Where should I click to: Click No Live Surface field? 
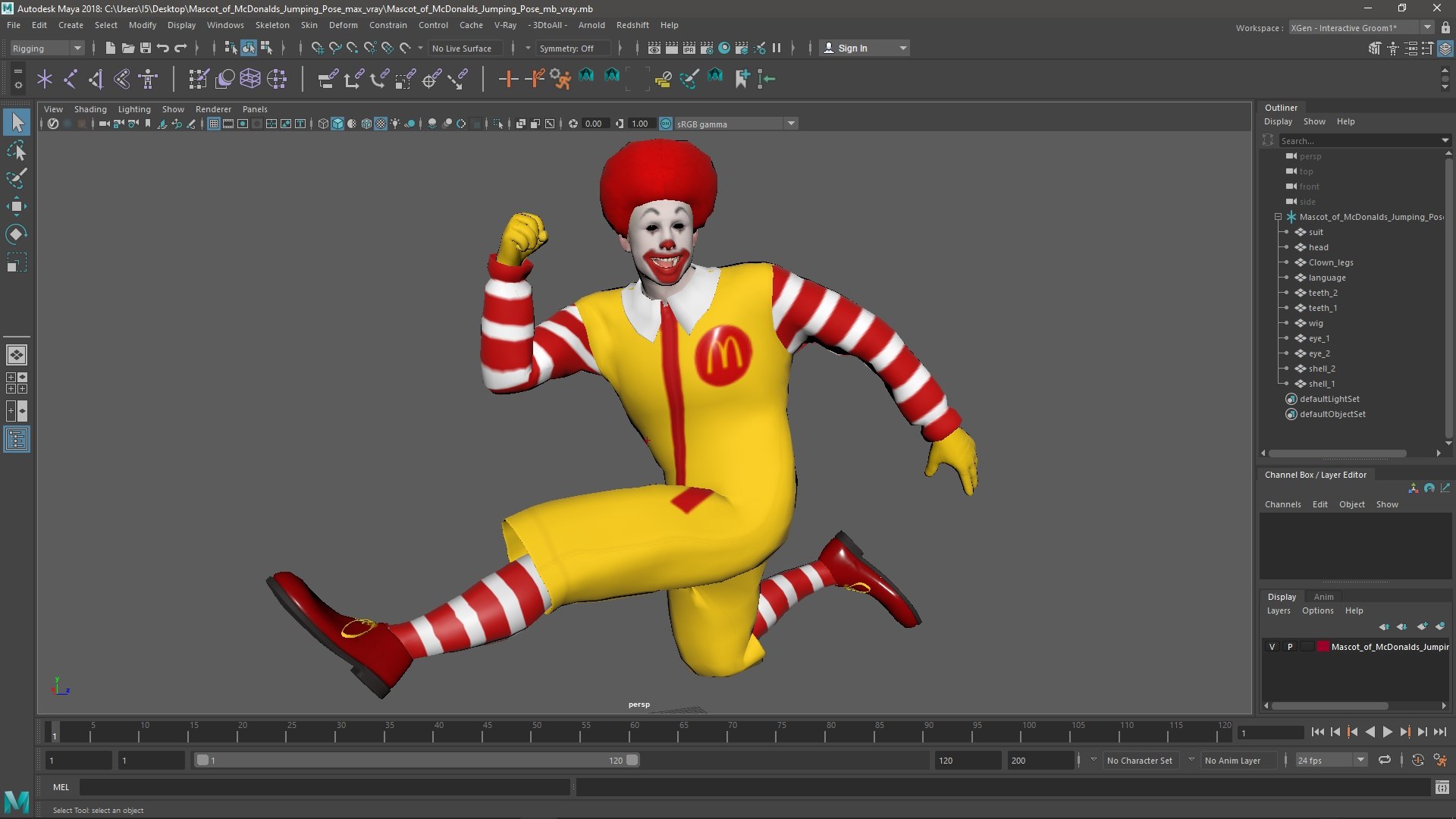click(x=465, y=48)
